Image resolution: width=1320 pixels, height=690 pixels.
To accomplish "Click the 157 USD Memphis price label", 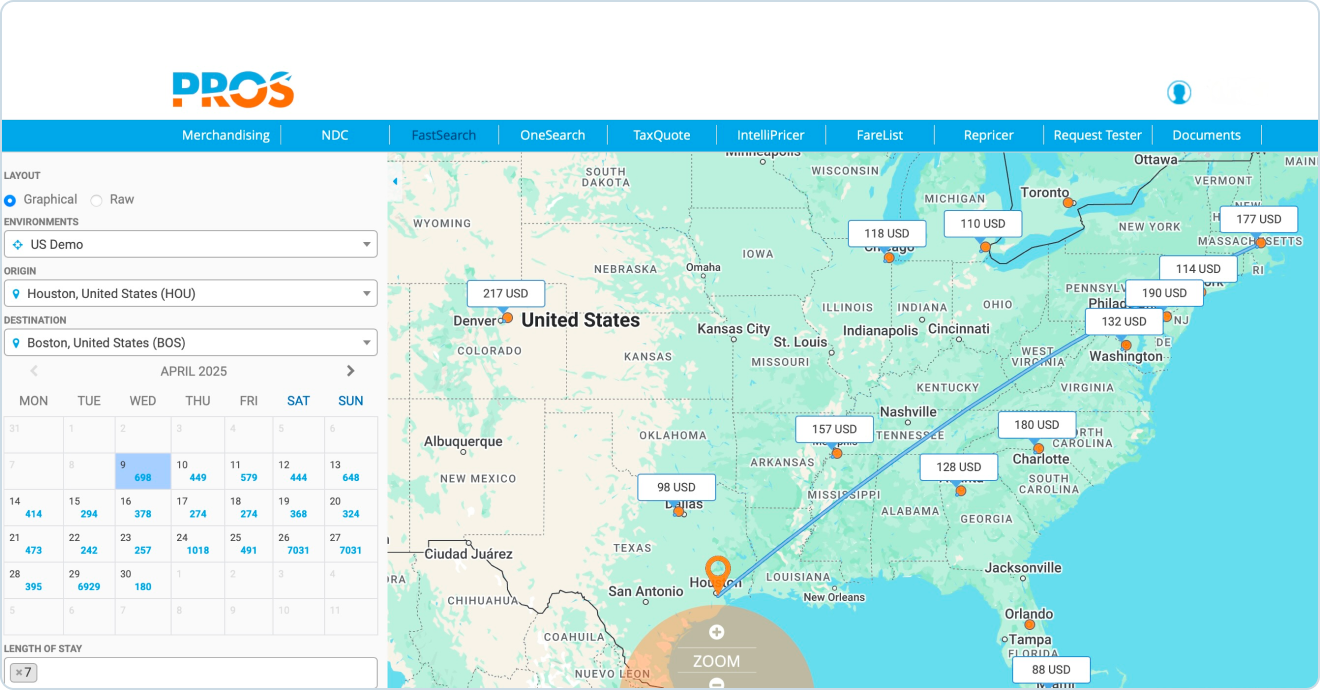I will tap(834, 429).
